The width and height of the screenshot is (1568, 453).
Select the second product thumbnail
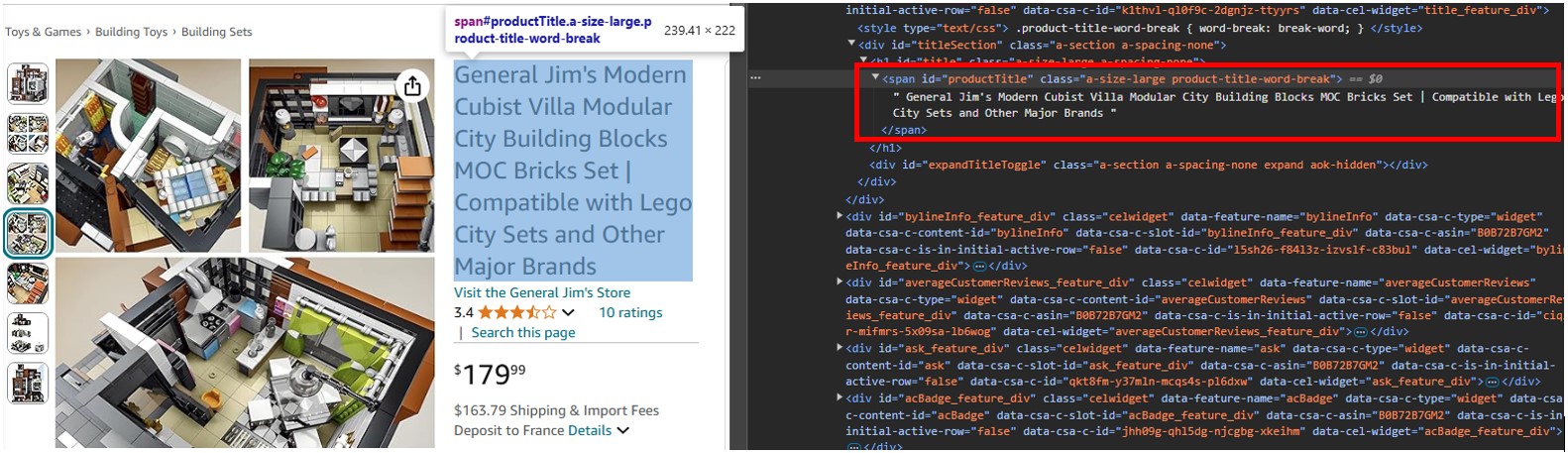pyautogui.click(x=28, y=134)
